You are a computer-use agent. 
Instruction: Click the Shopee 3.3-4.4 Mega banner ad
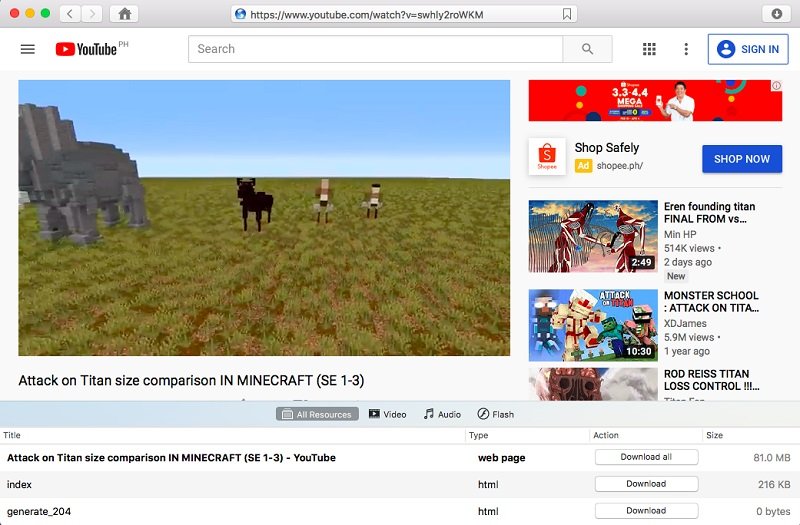[655, 101]
